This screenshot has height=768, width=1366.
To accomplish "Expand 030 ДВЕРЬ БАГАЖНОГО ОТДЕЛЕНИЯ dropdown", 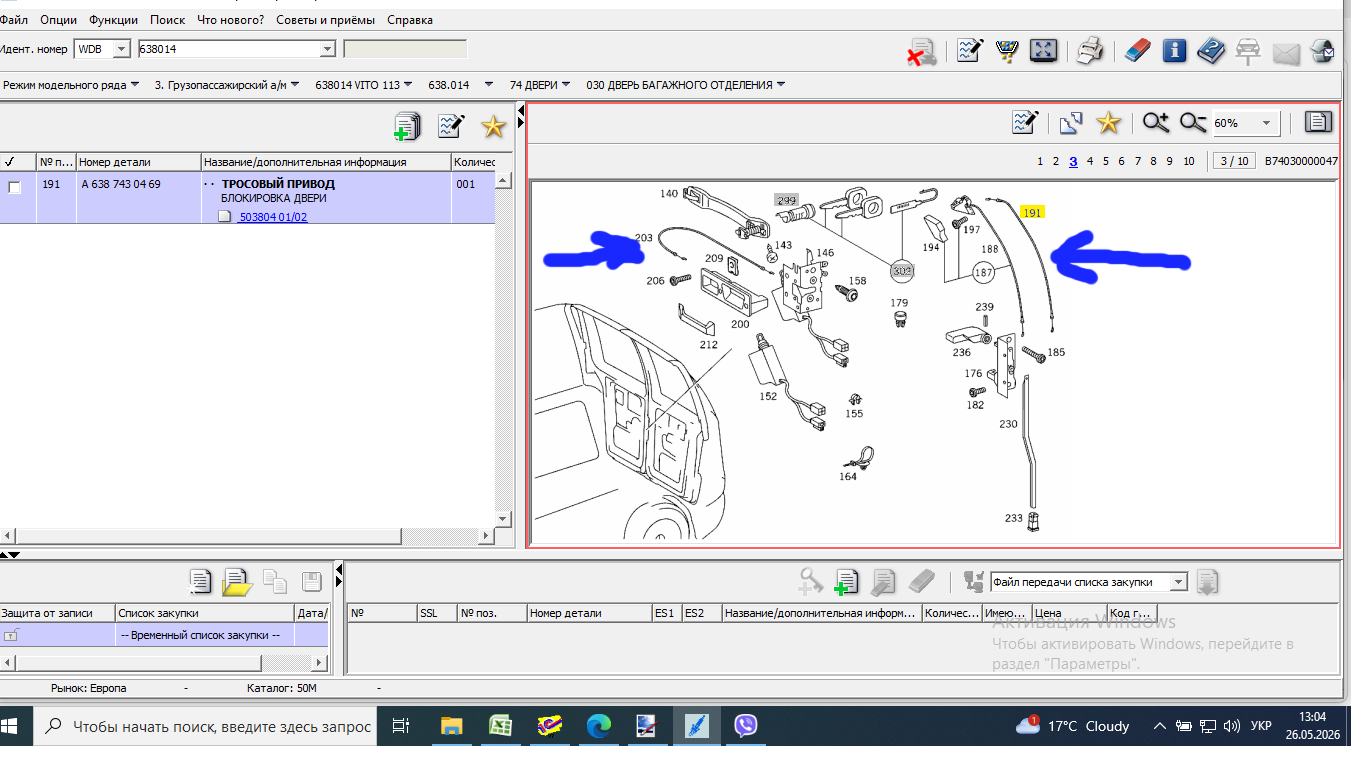I will pos(781,85).
